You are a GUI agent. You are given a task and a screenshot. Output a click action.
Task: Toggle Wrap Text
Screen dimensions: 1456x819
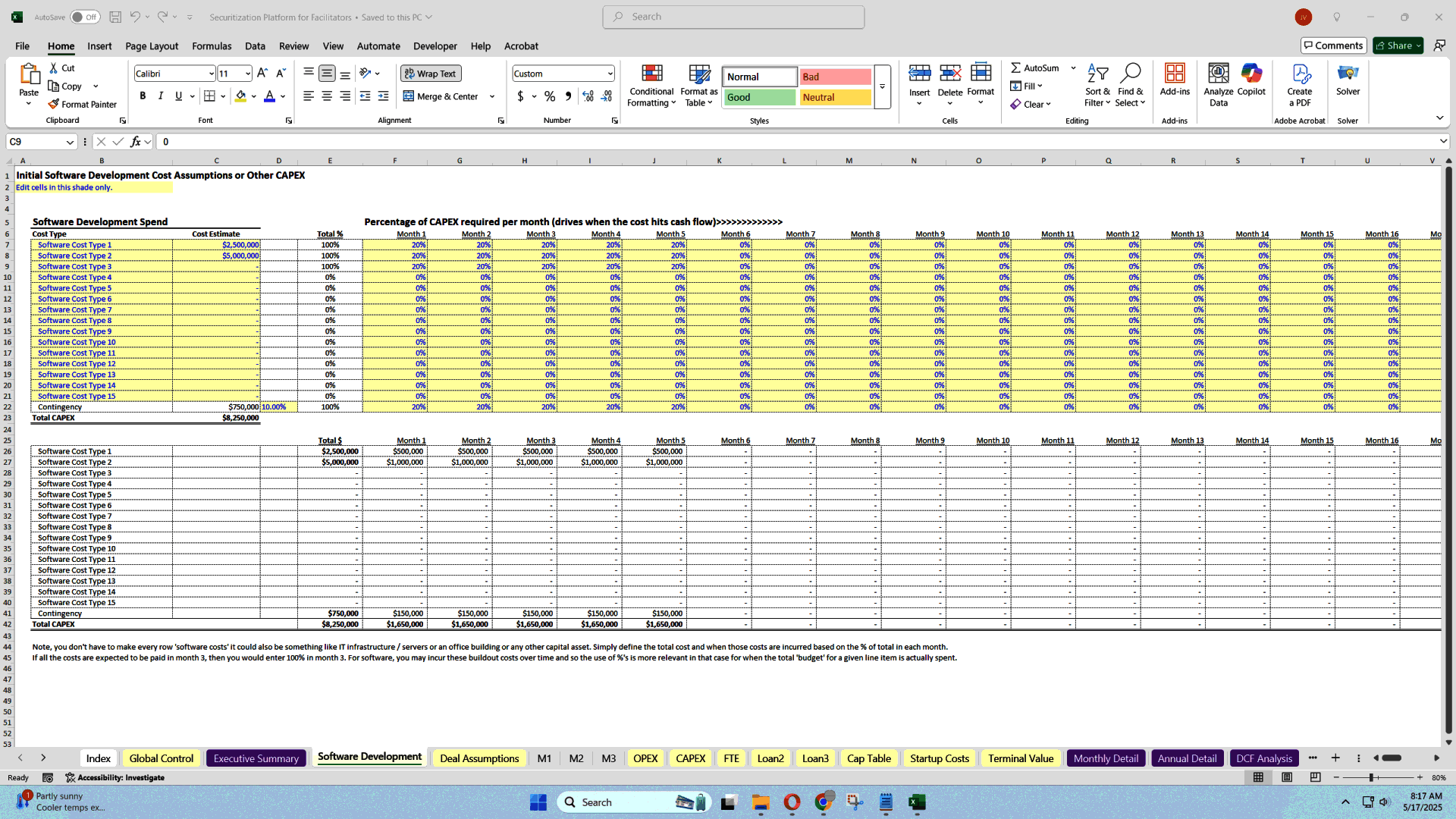point(431,74)
